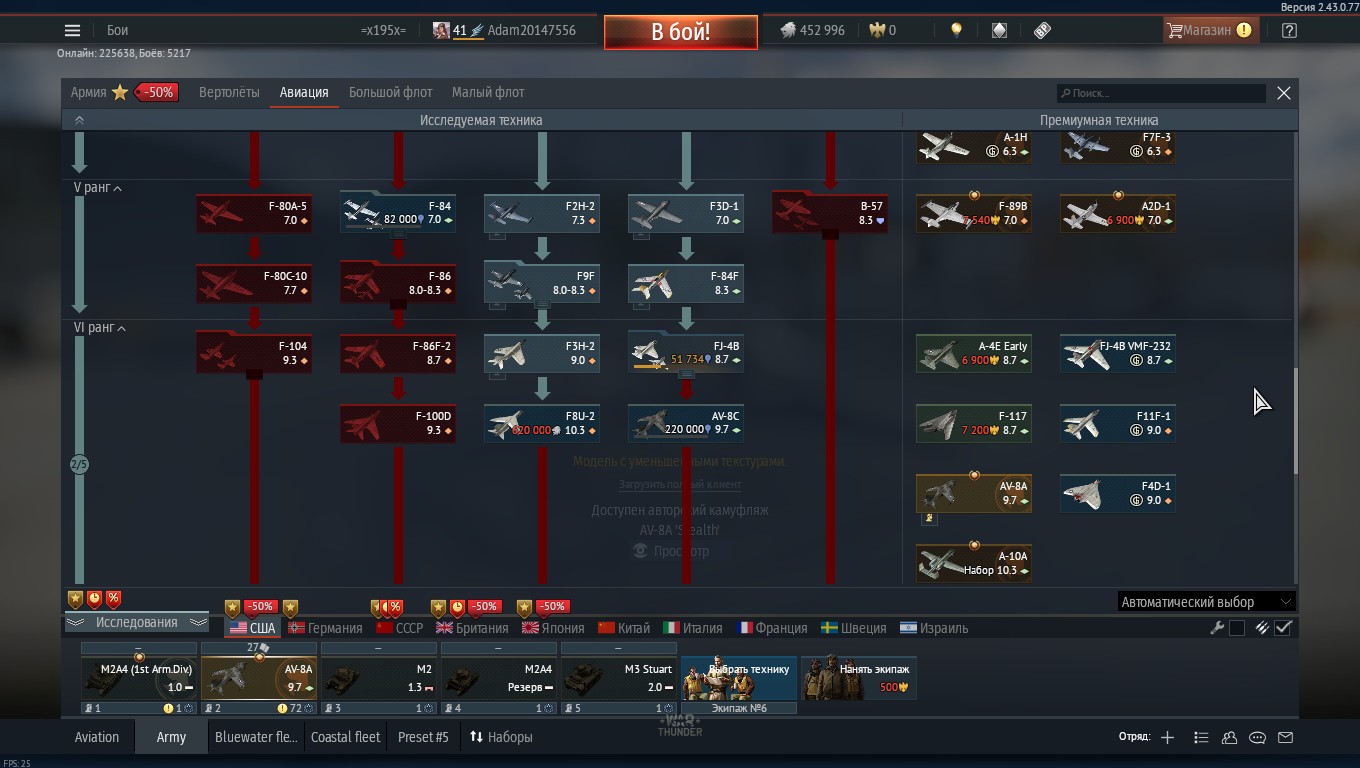Select the Япония nation tab

[x=552, y=628]
